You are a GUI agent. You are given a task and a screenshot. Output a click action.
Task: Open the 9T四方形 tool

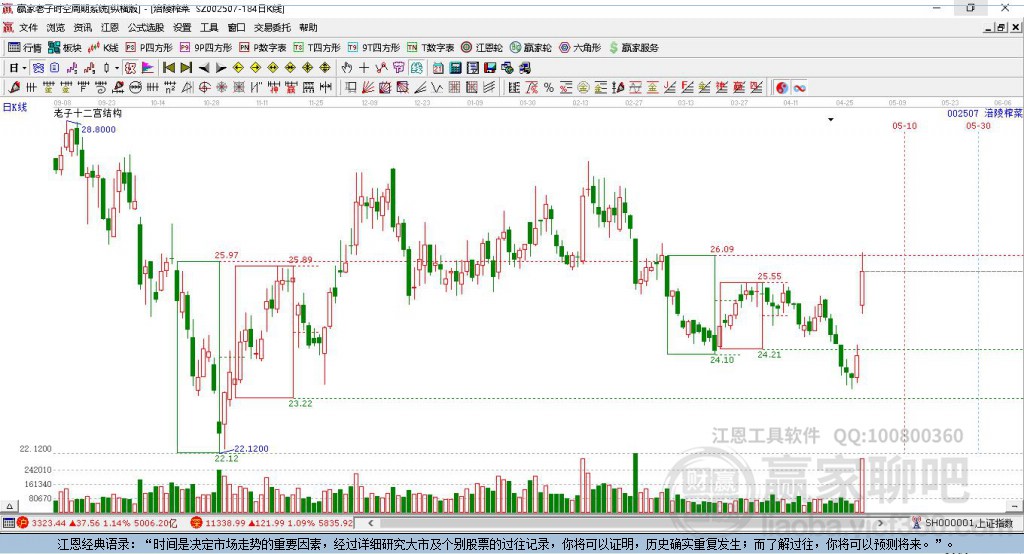374,48
